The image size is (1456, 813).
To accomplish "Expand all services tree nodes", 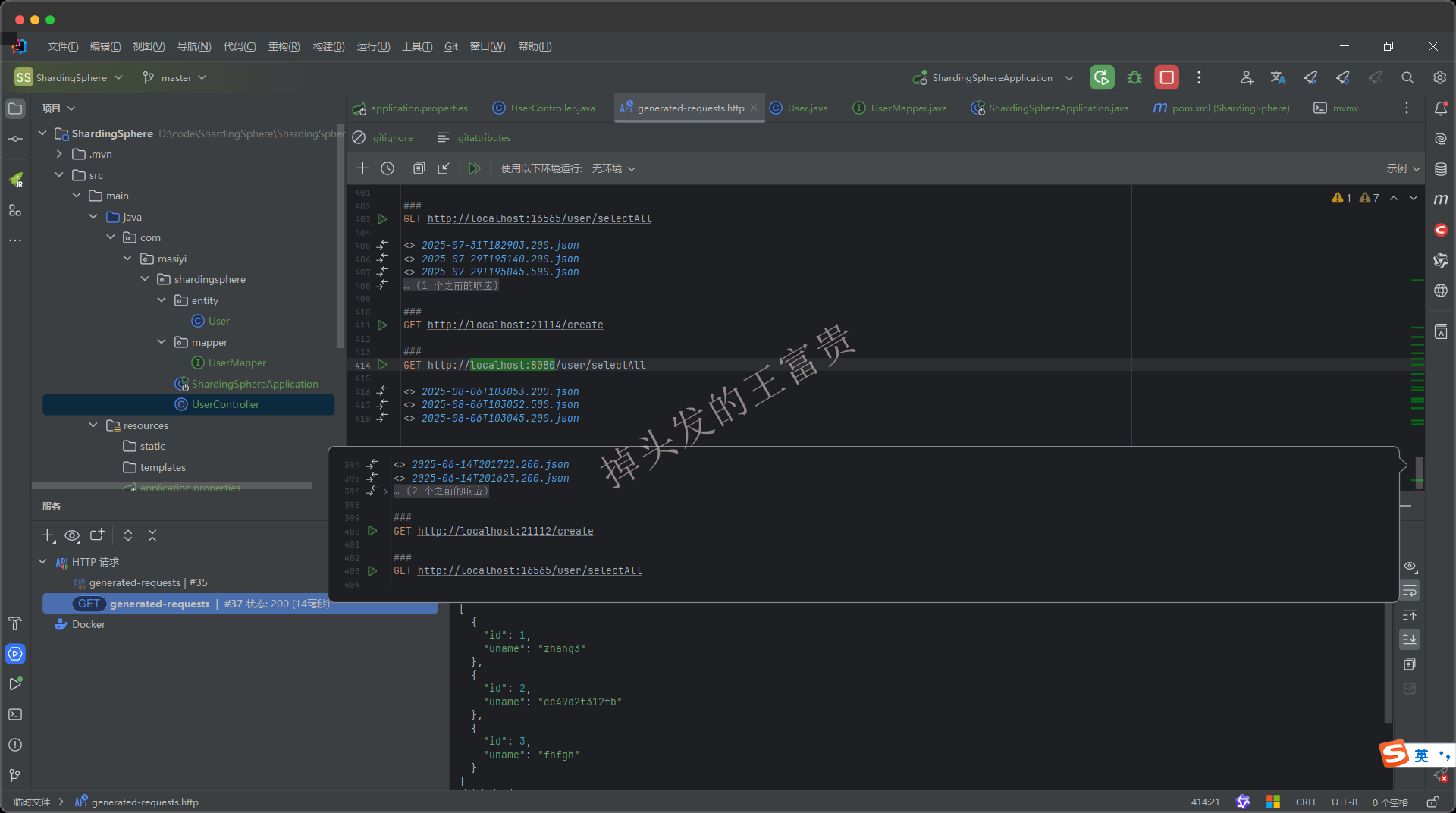I will tap(128, 535).
